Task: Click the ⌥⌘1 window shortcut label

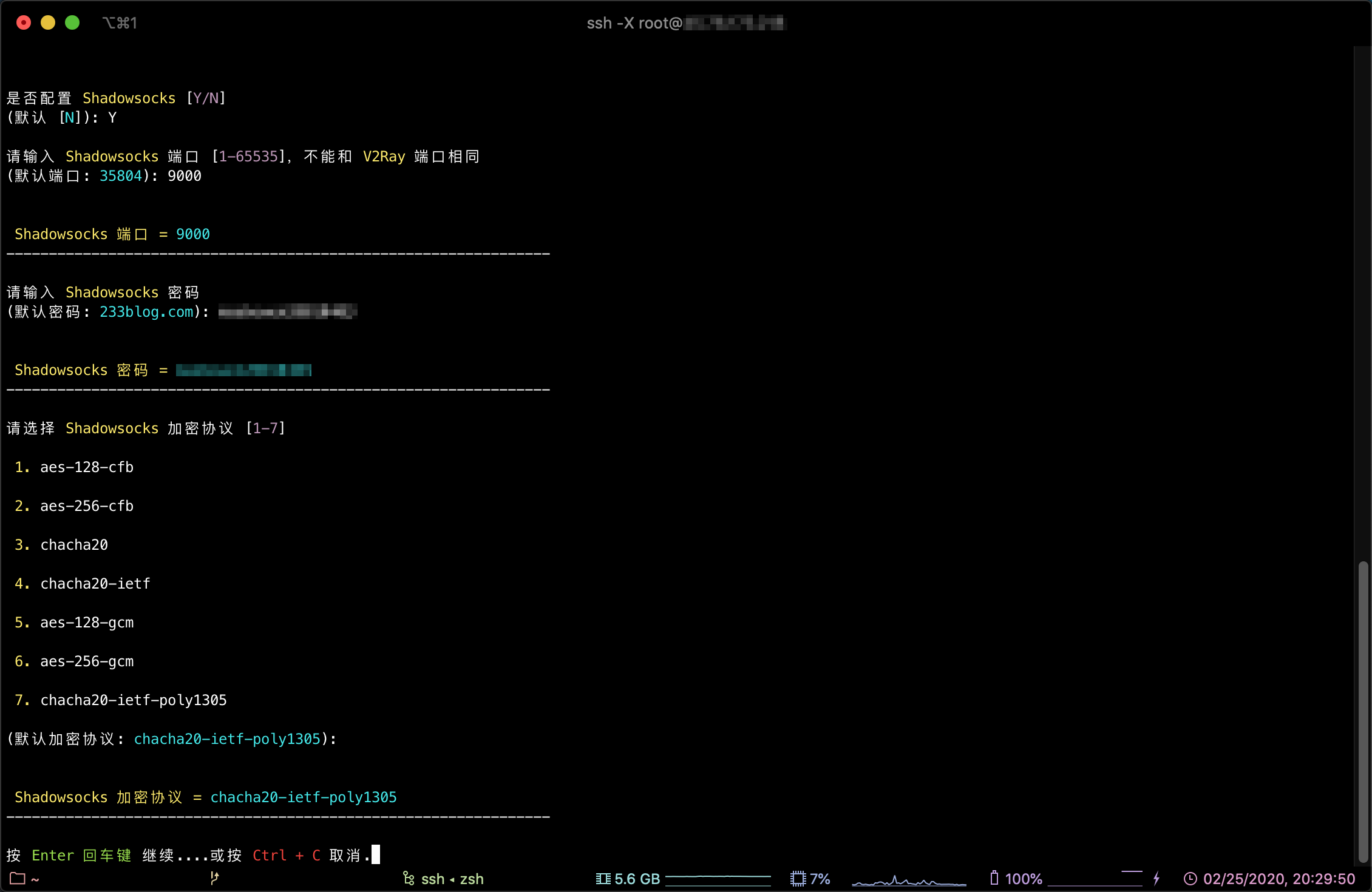Action: tap(120, 23)
